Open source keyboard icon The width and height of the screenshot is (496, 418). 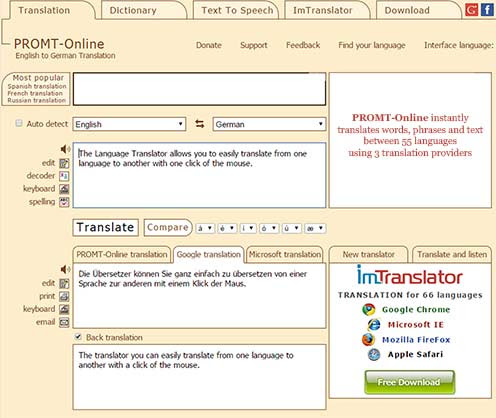64,189
